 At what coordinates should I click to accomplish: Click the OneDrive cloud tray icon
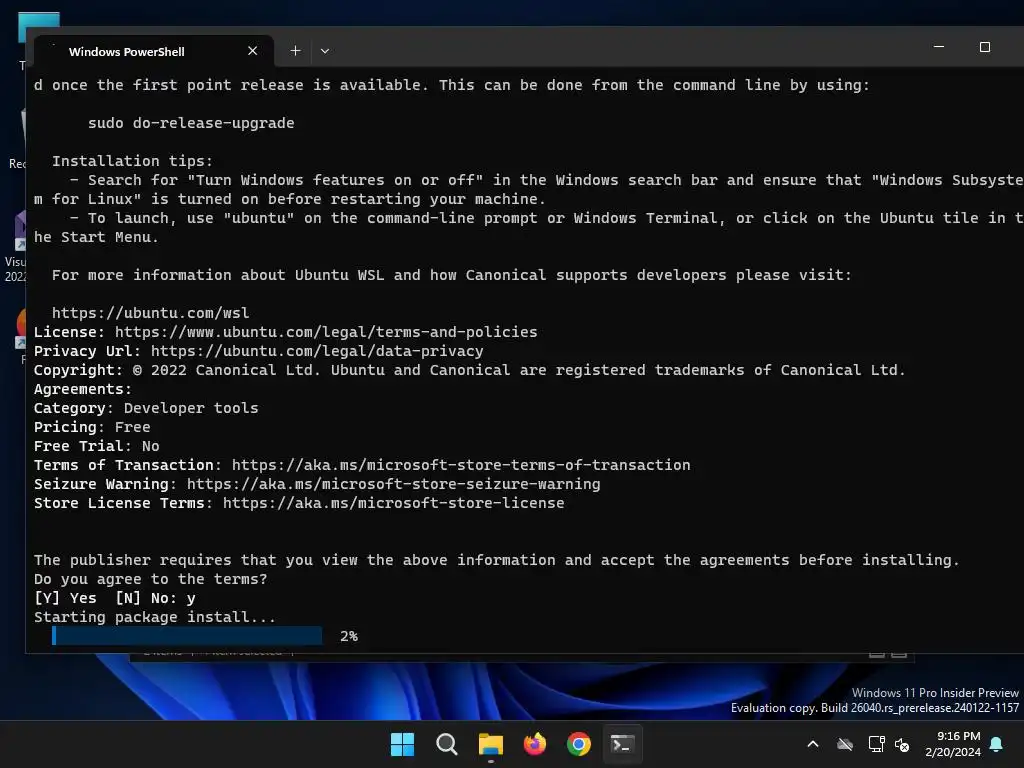pyautogui.click(x=845, y=744)
